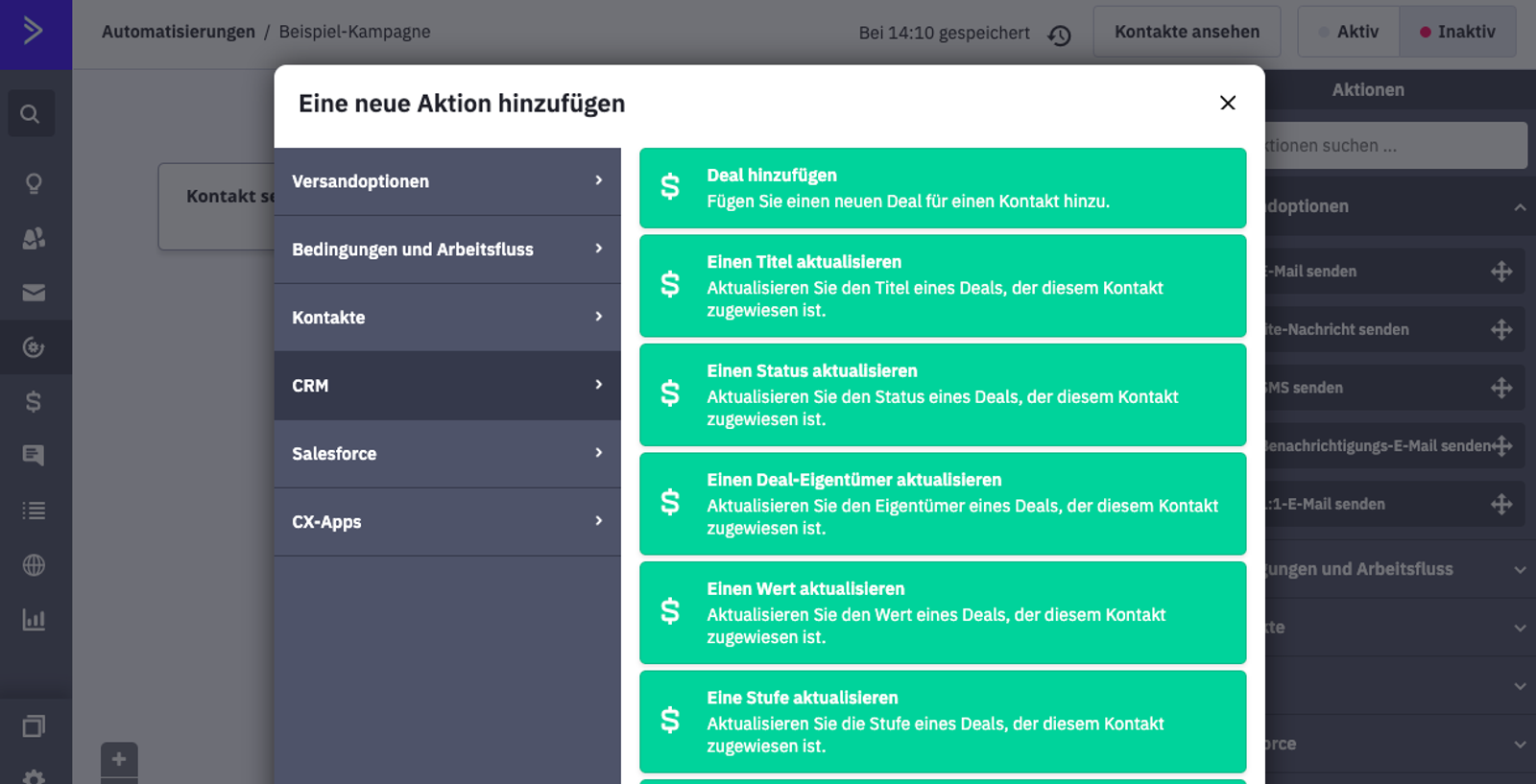Viewport: 1536px width, 784px height.
Task: Expand Bedingungen und Arbeitsfluss sidebar section
Action: point(1392,569)
